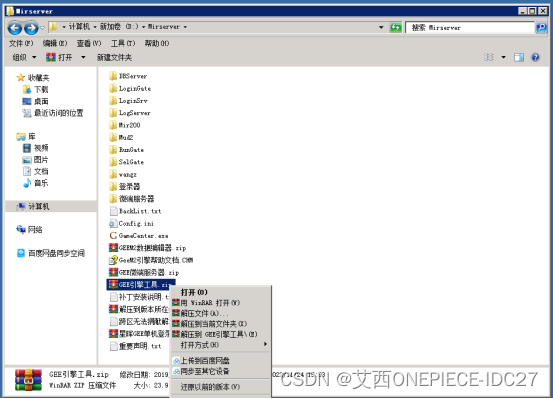Image resolution: width=553 pixels, height=399 pixels.
Task: Click the green refresh icon beside address bar
Action: click(395, 27)
